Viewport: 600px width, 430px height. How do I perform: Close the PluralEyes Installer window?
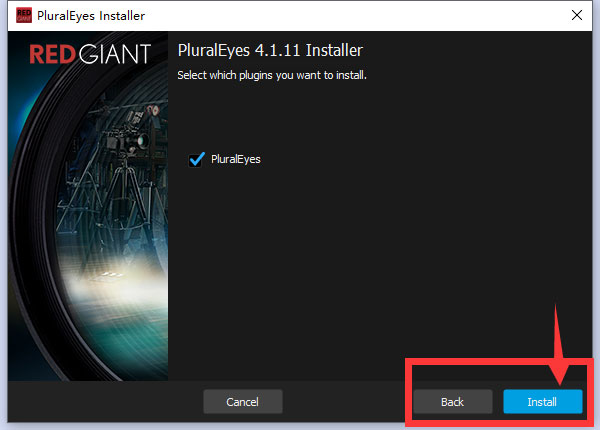click(x=577, y=15)
